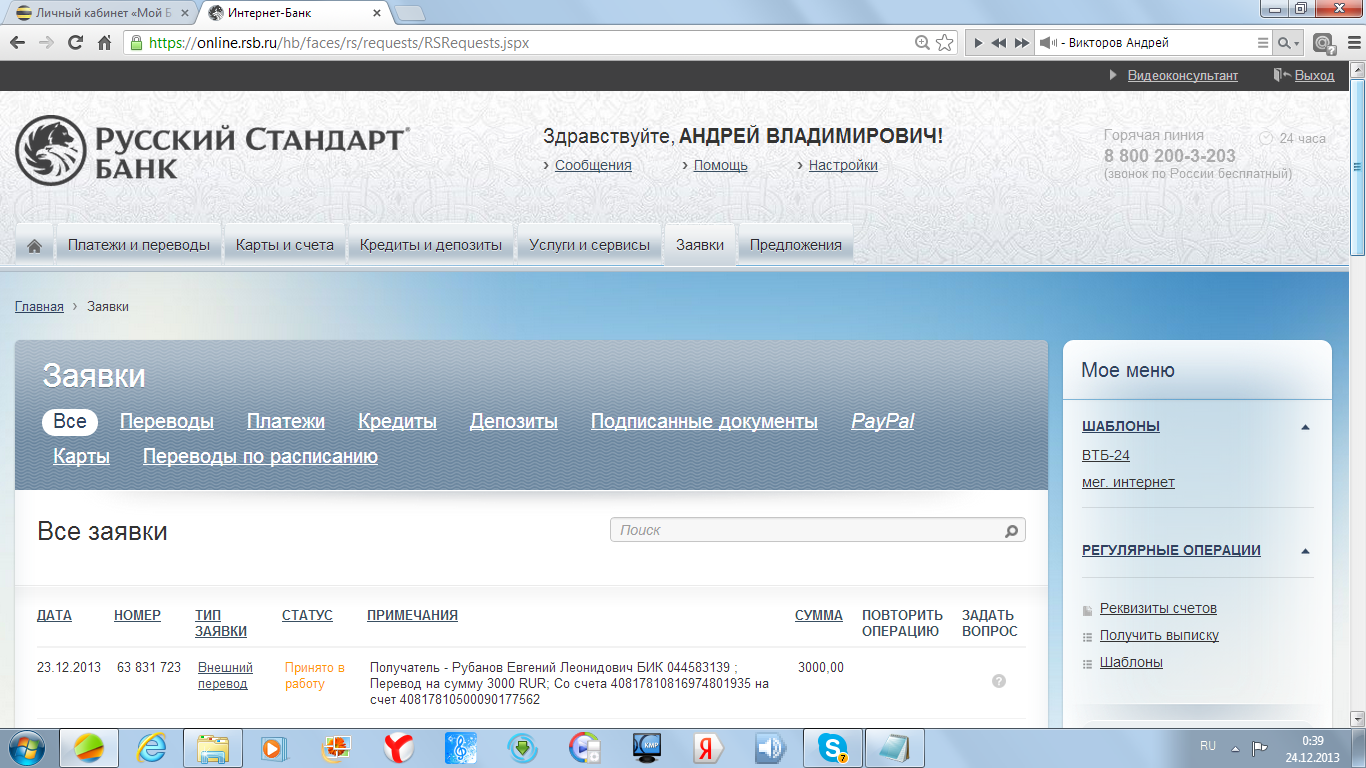
Task: Bookmark this page with the star icon
Action: tap(945, 43)
